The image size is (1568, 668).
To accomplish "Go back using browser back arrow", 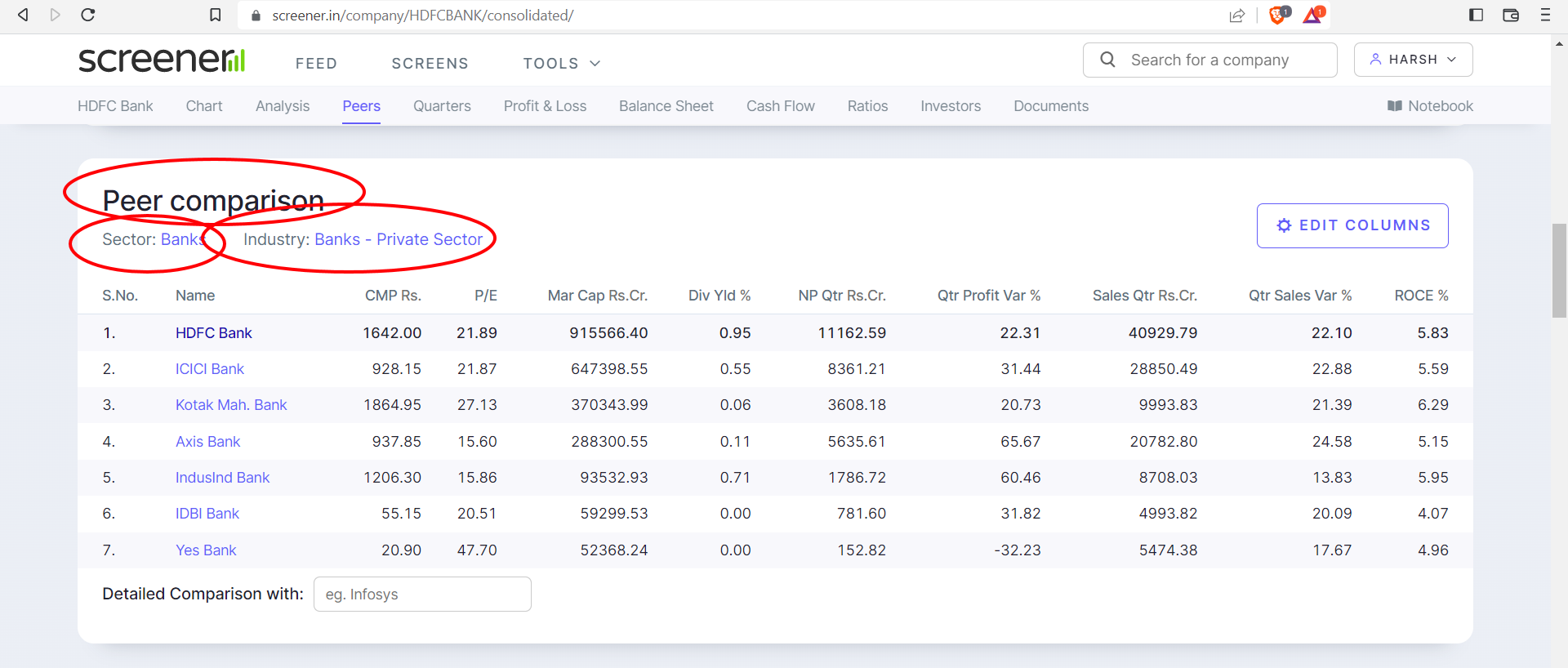I will 23,15.
